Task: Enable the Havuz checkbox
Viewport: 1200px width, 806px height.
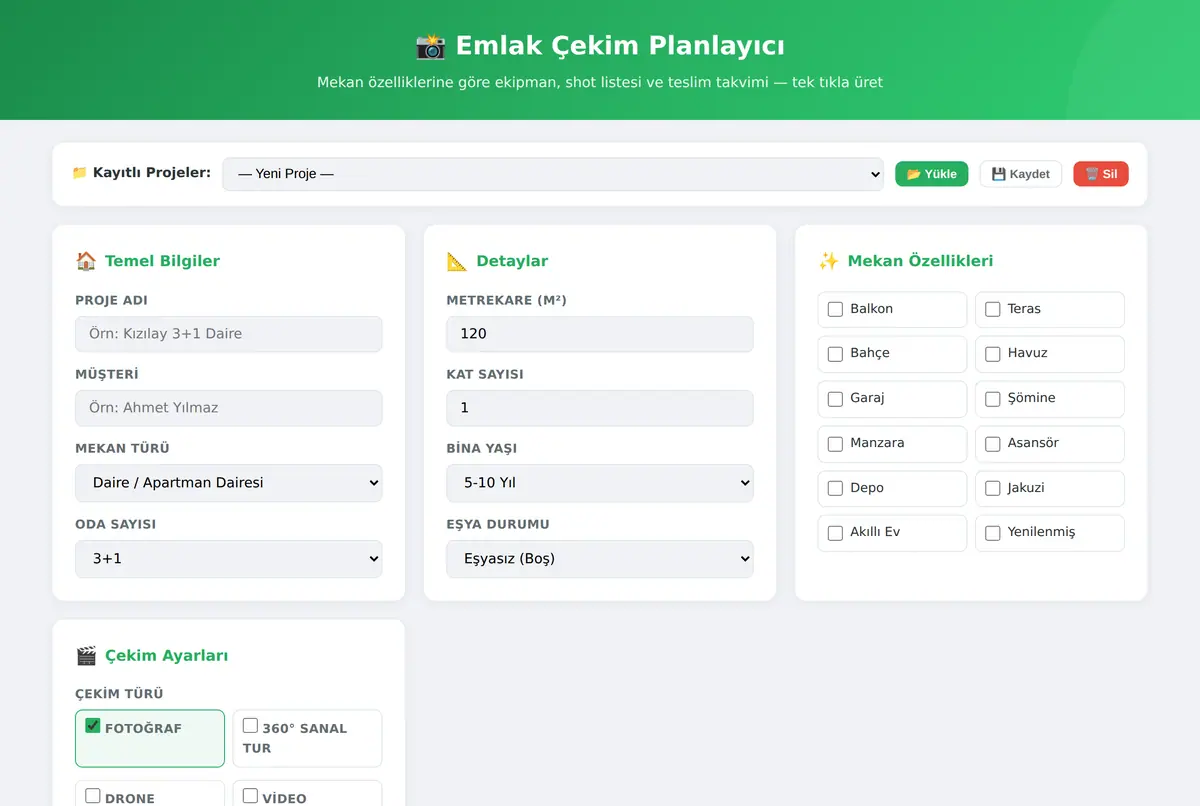Action: coord(993,354)
